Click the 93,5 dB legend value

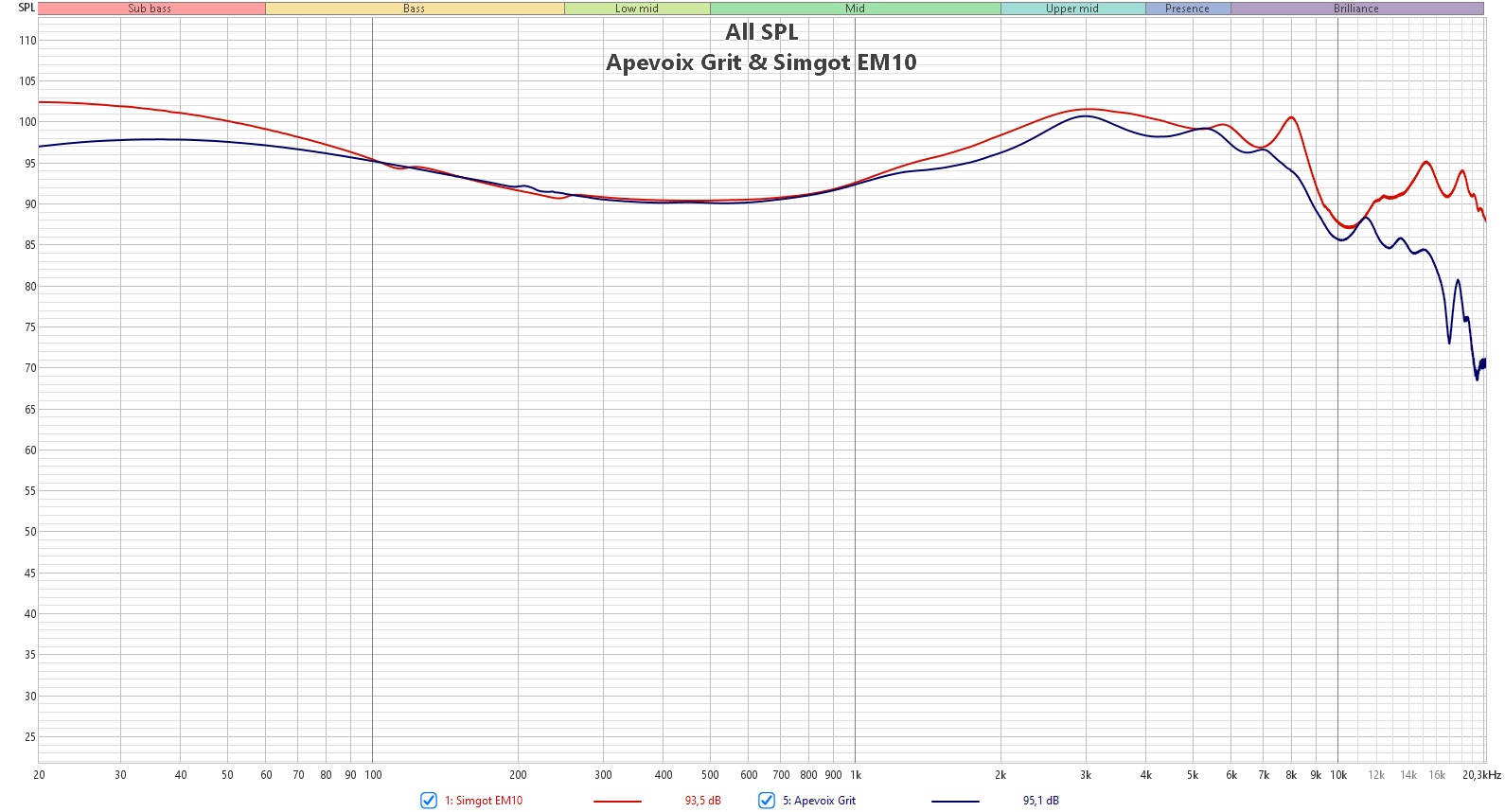pyautogui.click(x=703, y=801)
